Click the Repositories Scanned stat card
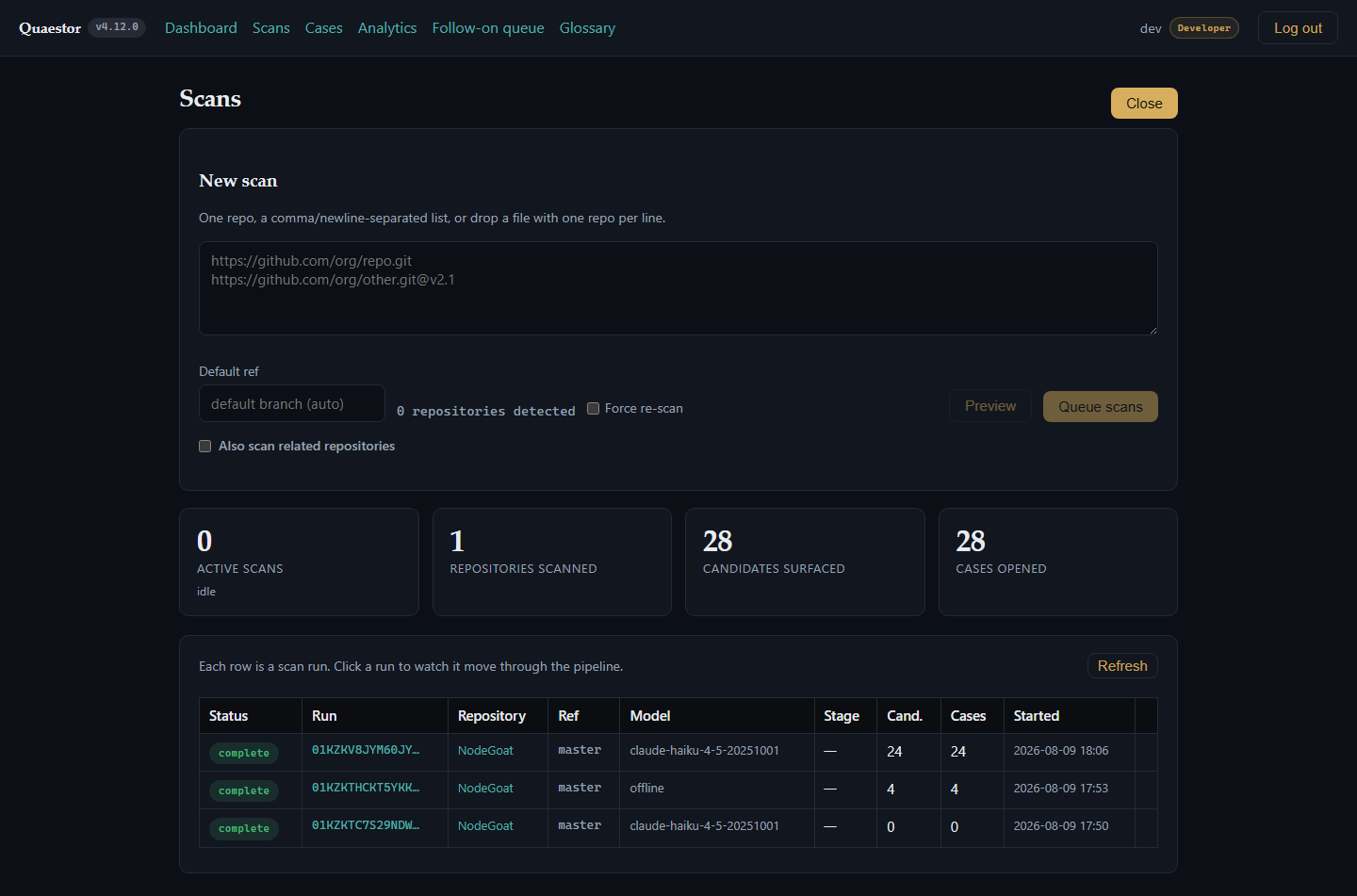 pyautogui.click(x=552, y=562)
